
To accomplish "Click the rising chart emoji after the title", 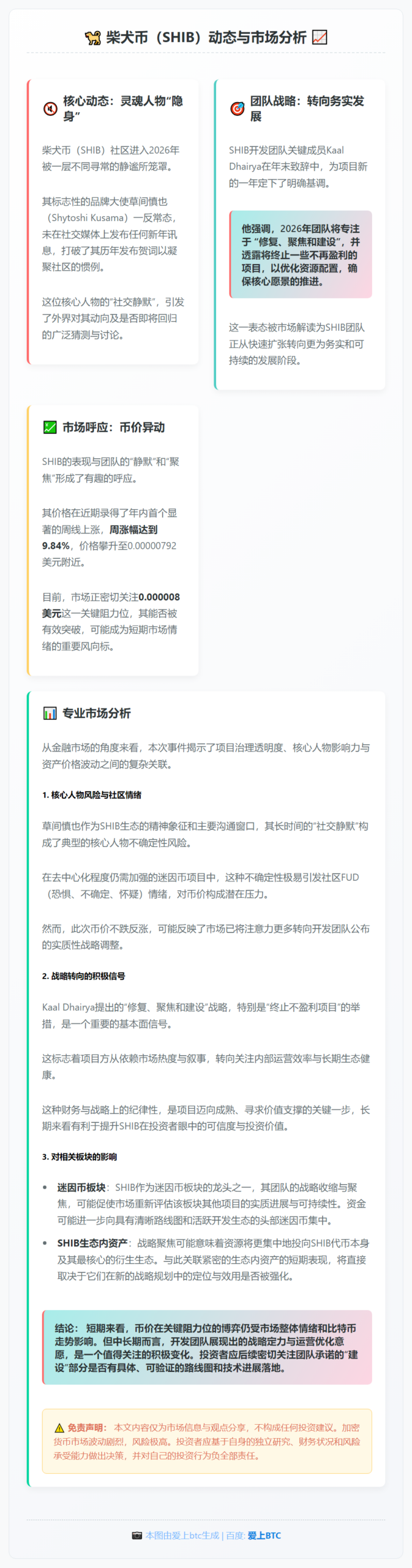I will [320, 37].
